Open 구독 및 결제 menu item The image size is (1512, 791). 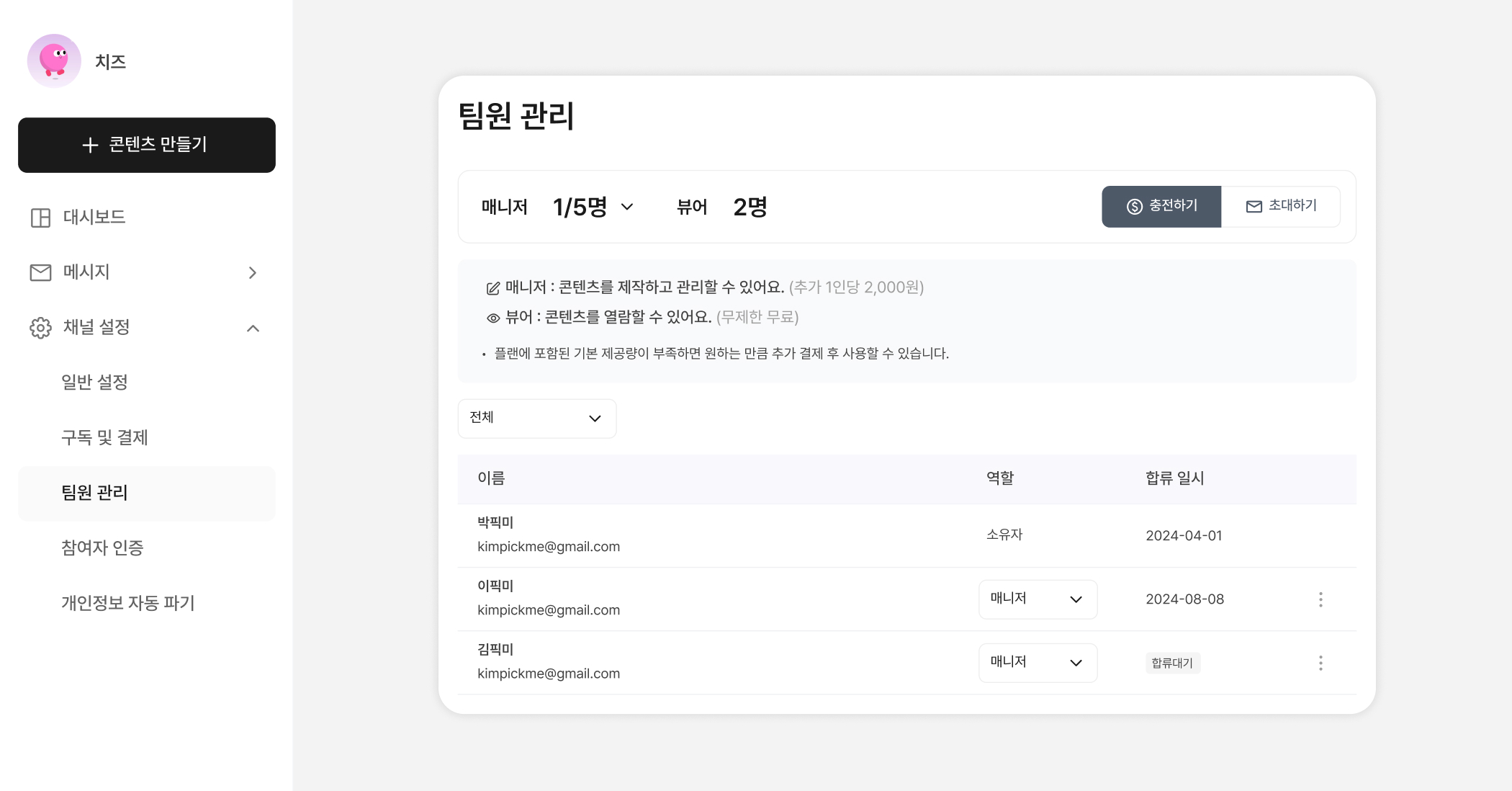[104, 437]
